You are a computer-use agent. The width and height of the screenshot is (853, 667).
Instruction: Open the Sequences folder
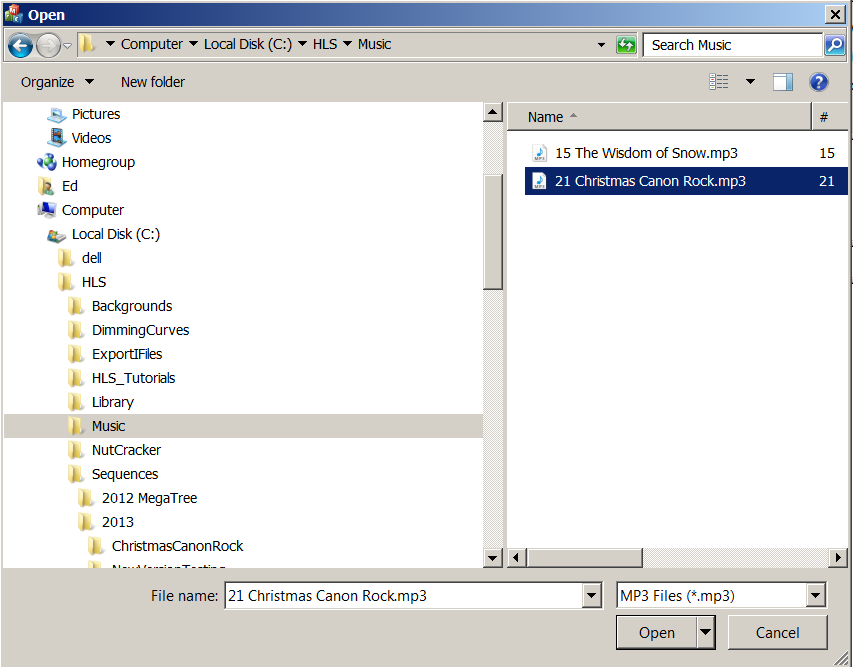click(125, 474)
